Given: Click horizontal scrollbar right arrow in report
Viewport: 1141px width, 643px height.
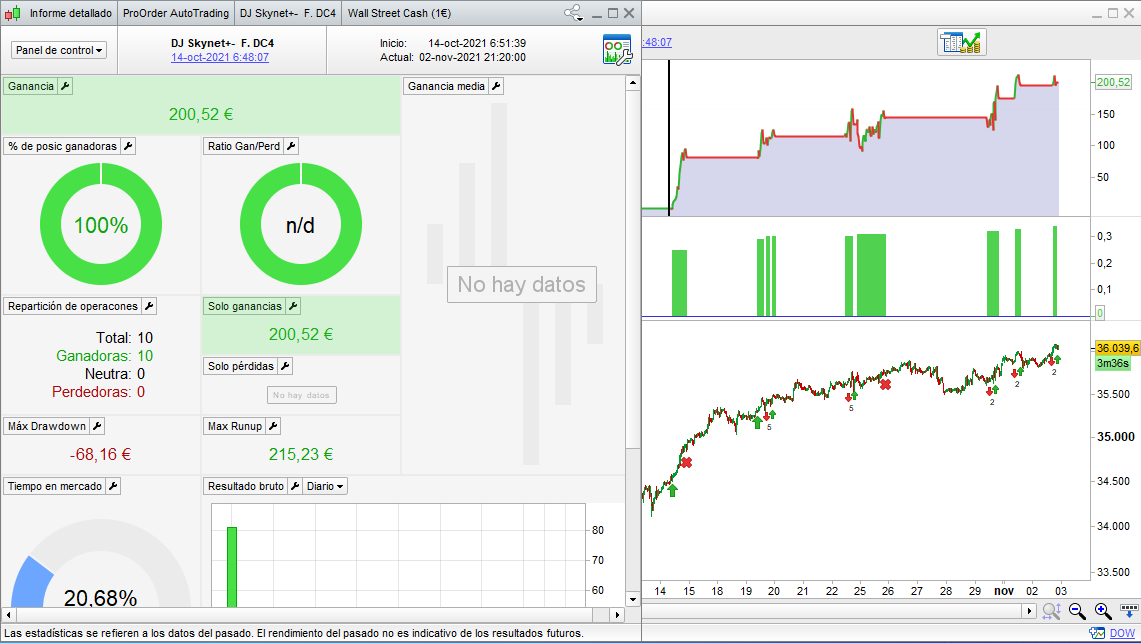Looking at the screenshot, I should [x=617, y=615].
